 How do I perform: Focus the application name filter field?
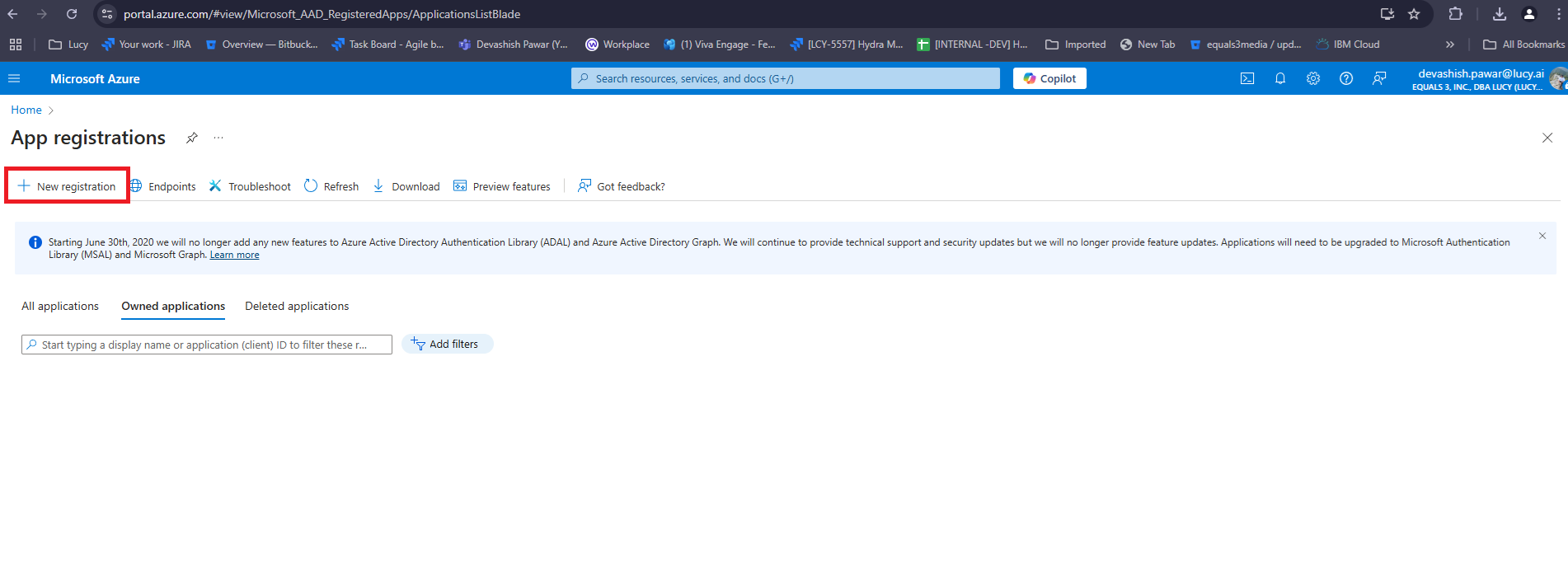tap(206, 345)
